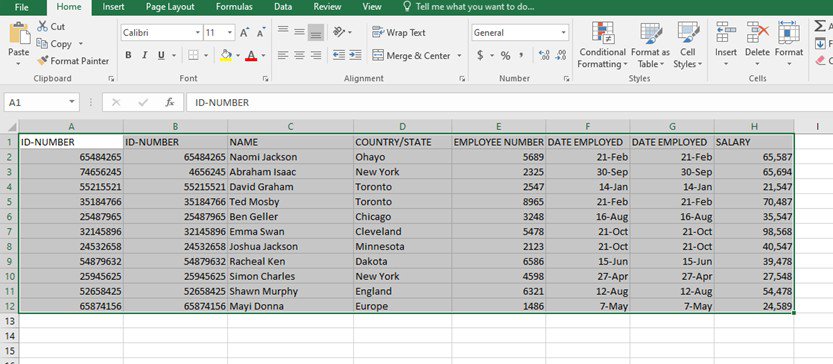The width and height of the screenshot is (833, 364).
Task: Toggle Italic formatting
Action: click(x=144, y=55)
